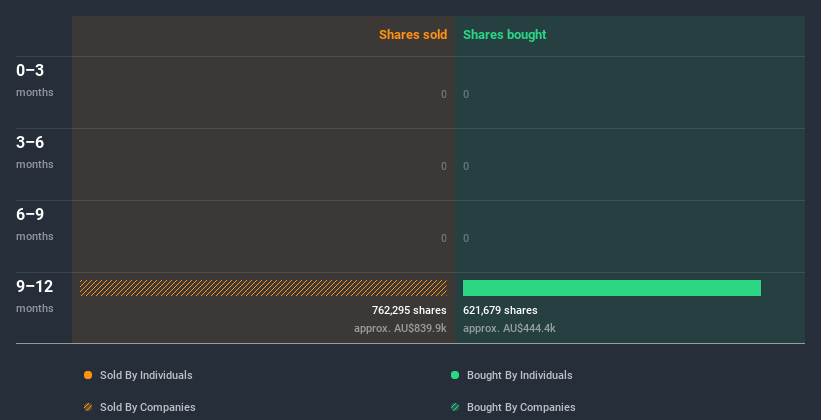Click the approx. AU$444.4k text

(509, 328)
